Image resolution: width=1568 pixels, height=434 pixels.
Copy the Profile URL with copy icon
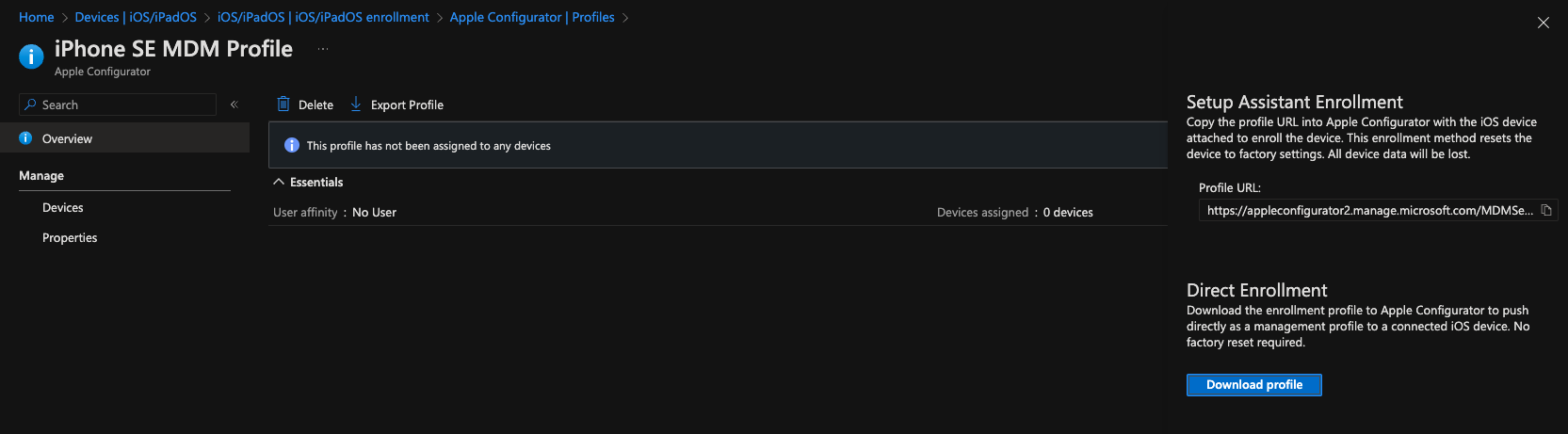tap(1546, 210)
